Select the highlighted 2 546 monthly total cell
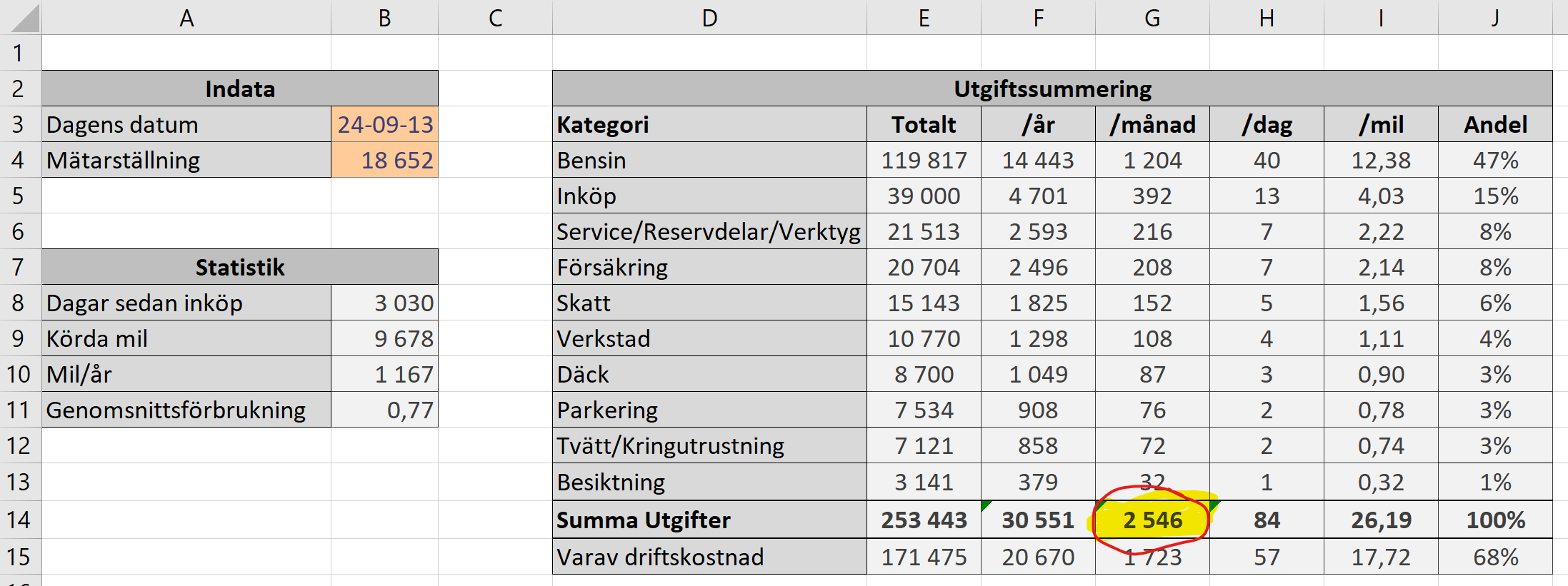Screen dimensions: 1568x586 pyautogui.click(x=1152, y=520)
